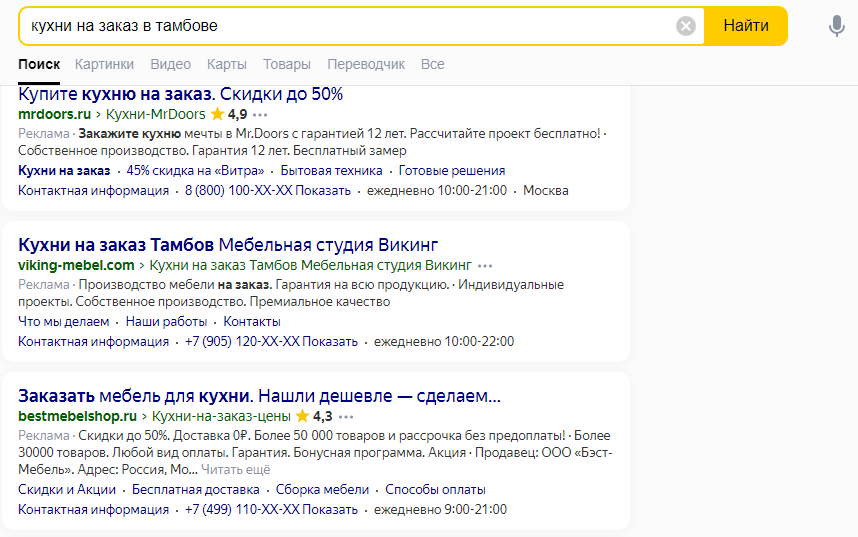Open the Кухни-MrDoors breadcrumb link

pos(155,114)
